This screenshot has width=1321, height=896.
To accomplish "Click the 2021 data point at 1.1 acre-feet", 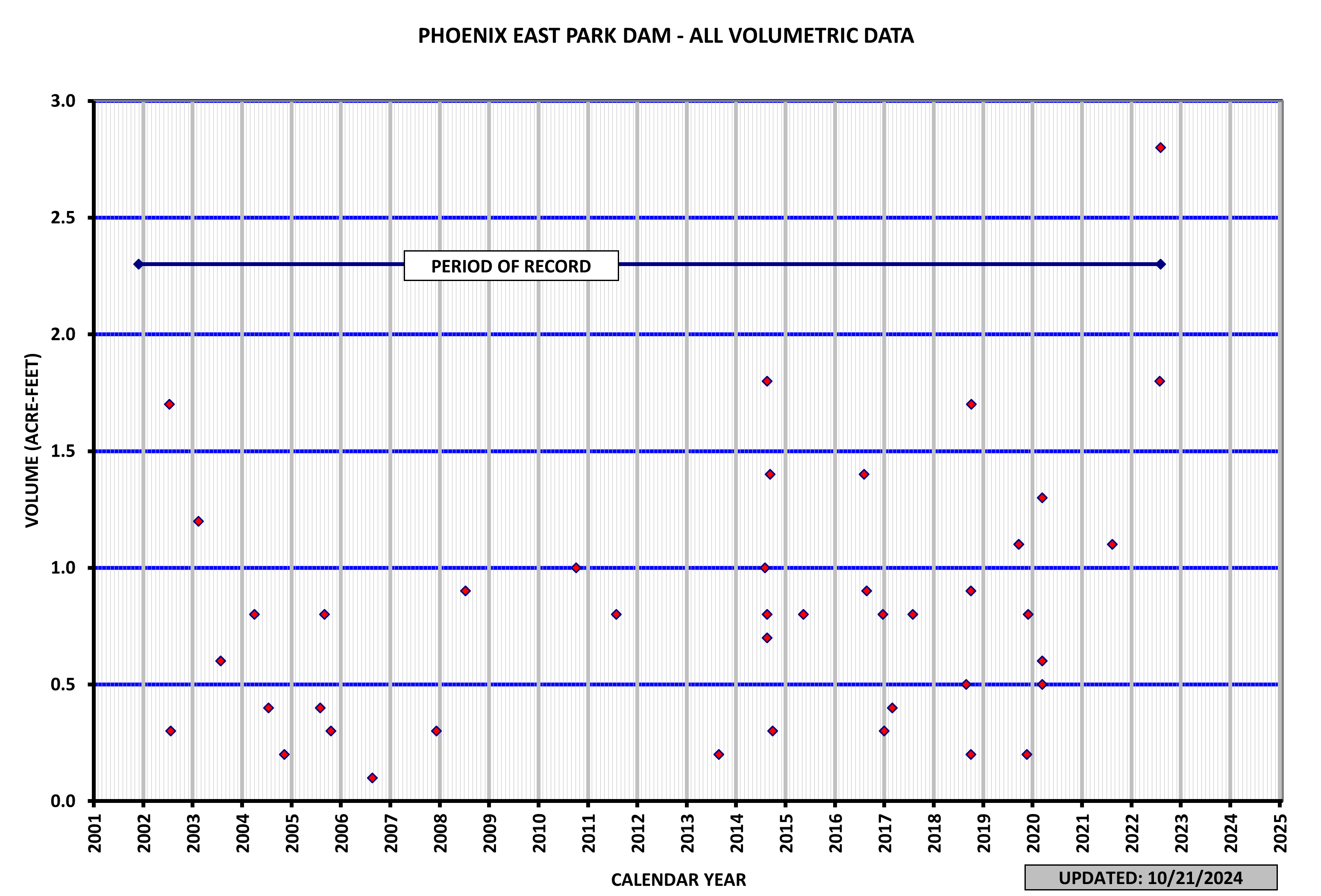I will tap(1113, 544).
